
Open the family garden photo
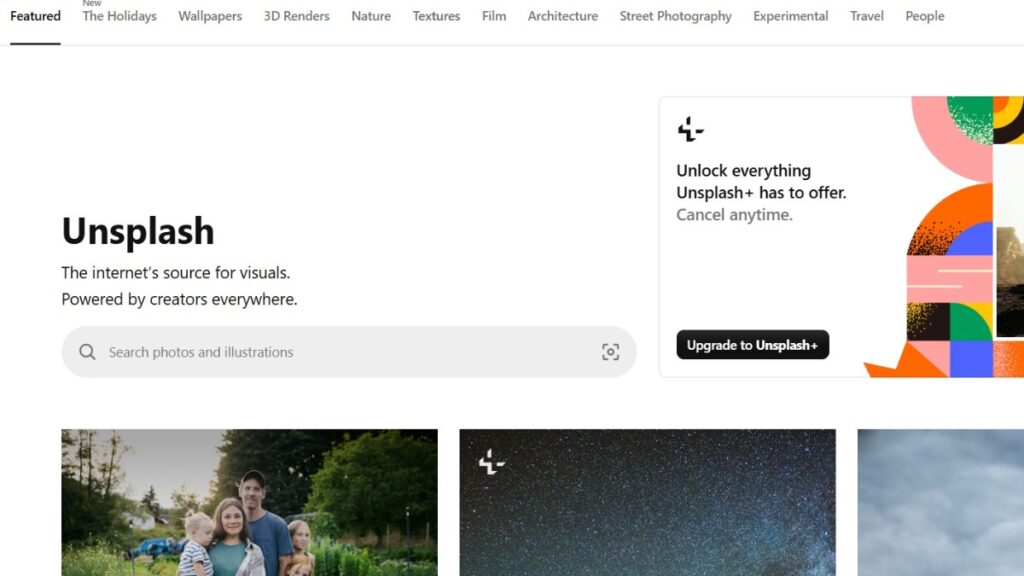point(249,503)
